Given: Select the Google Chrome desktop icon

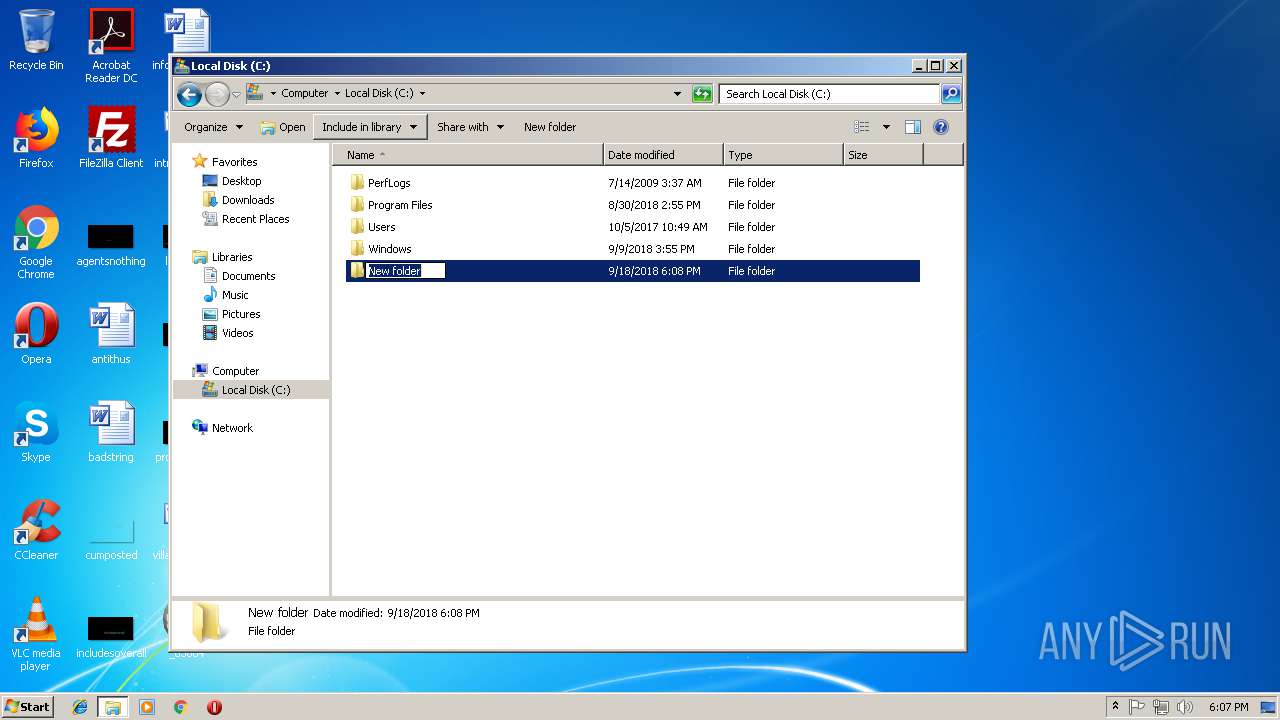Looking at the screenshot, I should click(36, 242).
